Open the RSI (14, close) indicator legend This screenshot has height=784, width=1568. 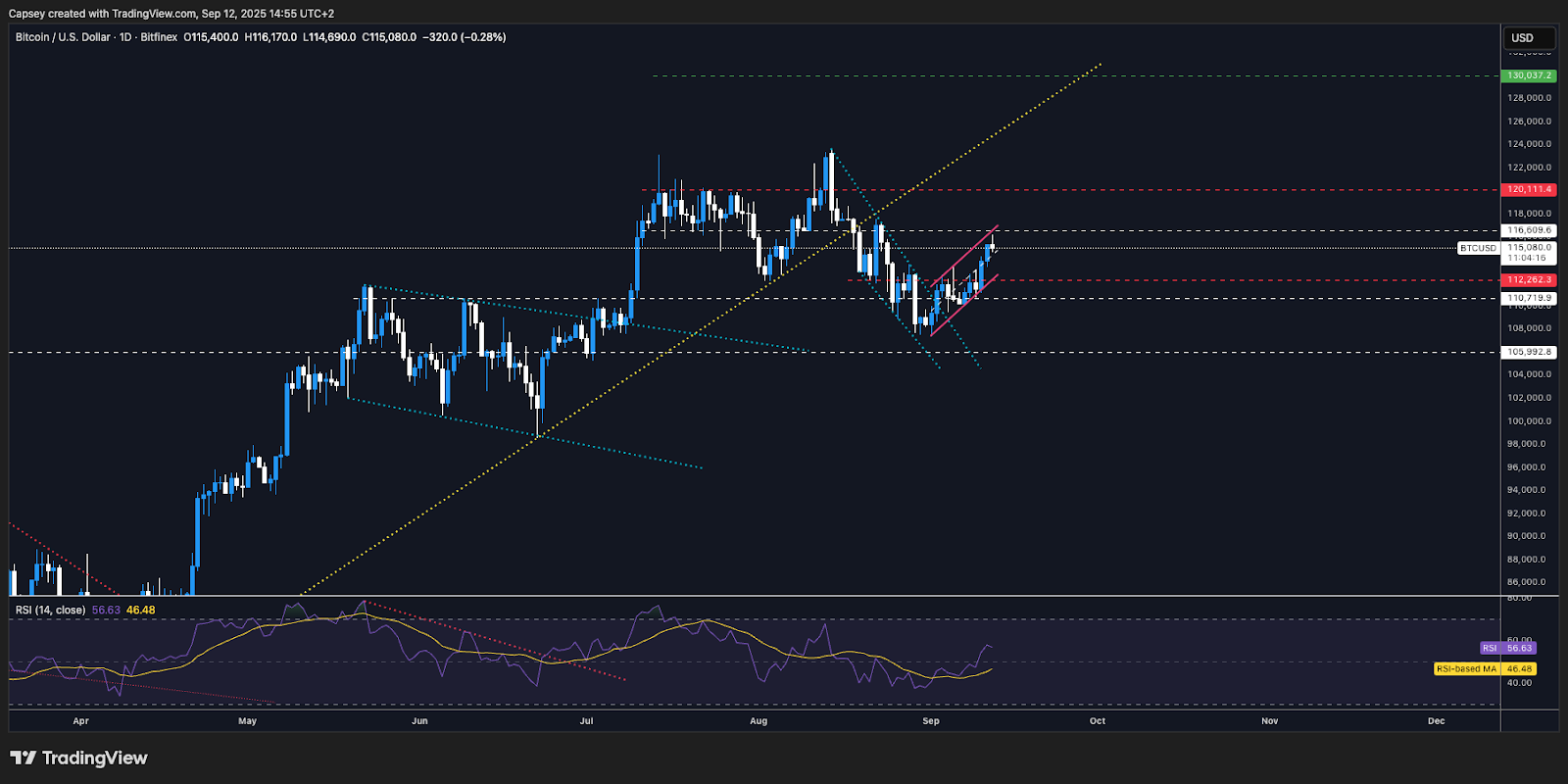tap(50, 610)
